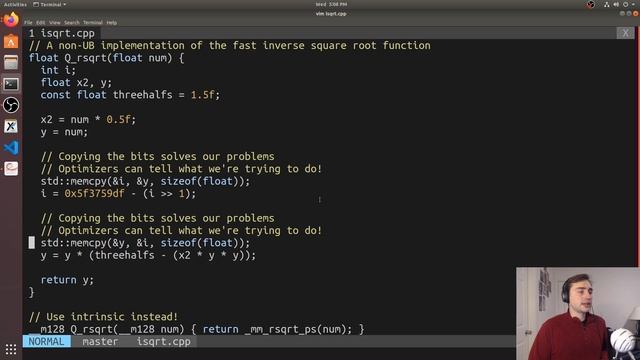Screen dimensions: 640x360
Task: Click the 'y = num;' line
Action: (64, 132)
